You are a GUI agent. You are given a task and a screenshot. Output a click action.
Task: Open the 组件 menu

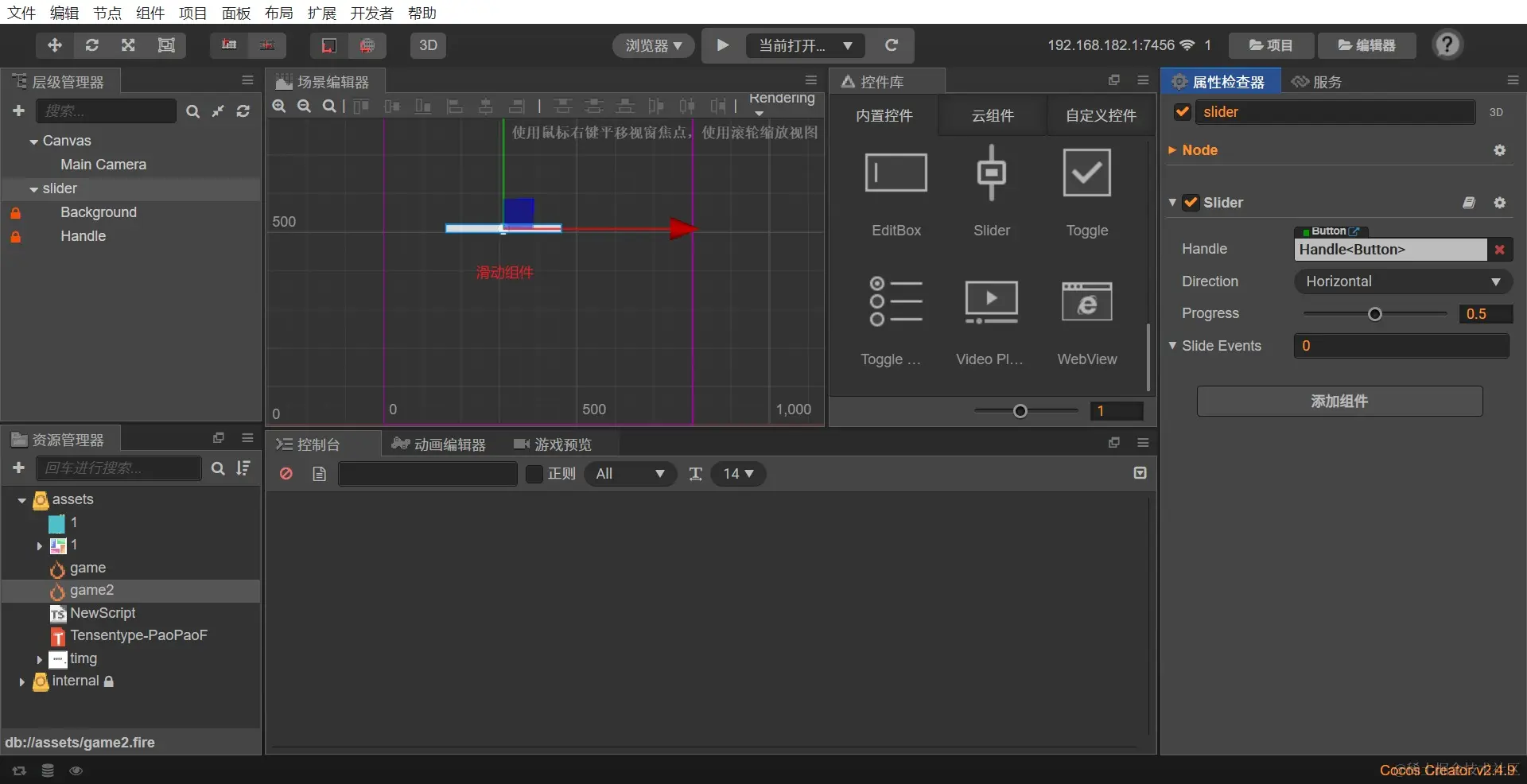click(150, 13)
